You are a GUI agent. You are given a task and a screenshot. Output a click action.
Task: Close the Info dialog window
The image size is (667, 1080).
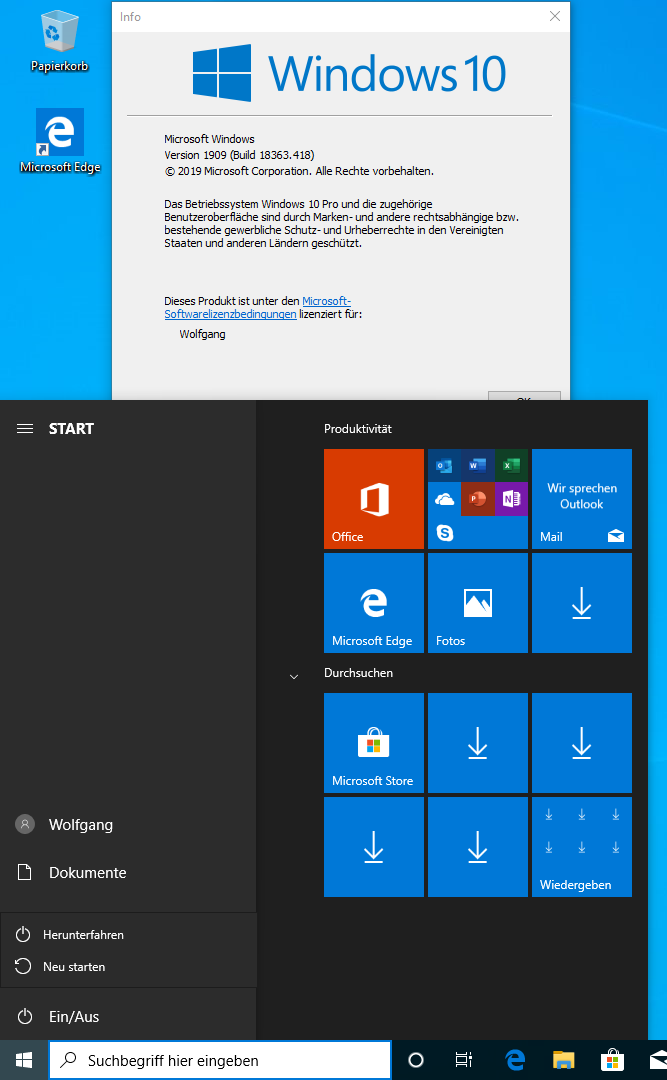point(555,17)
